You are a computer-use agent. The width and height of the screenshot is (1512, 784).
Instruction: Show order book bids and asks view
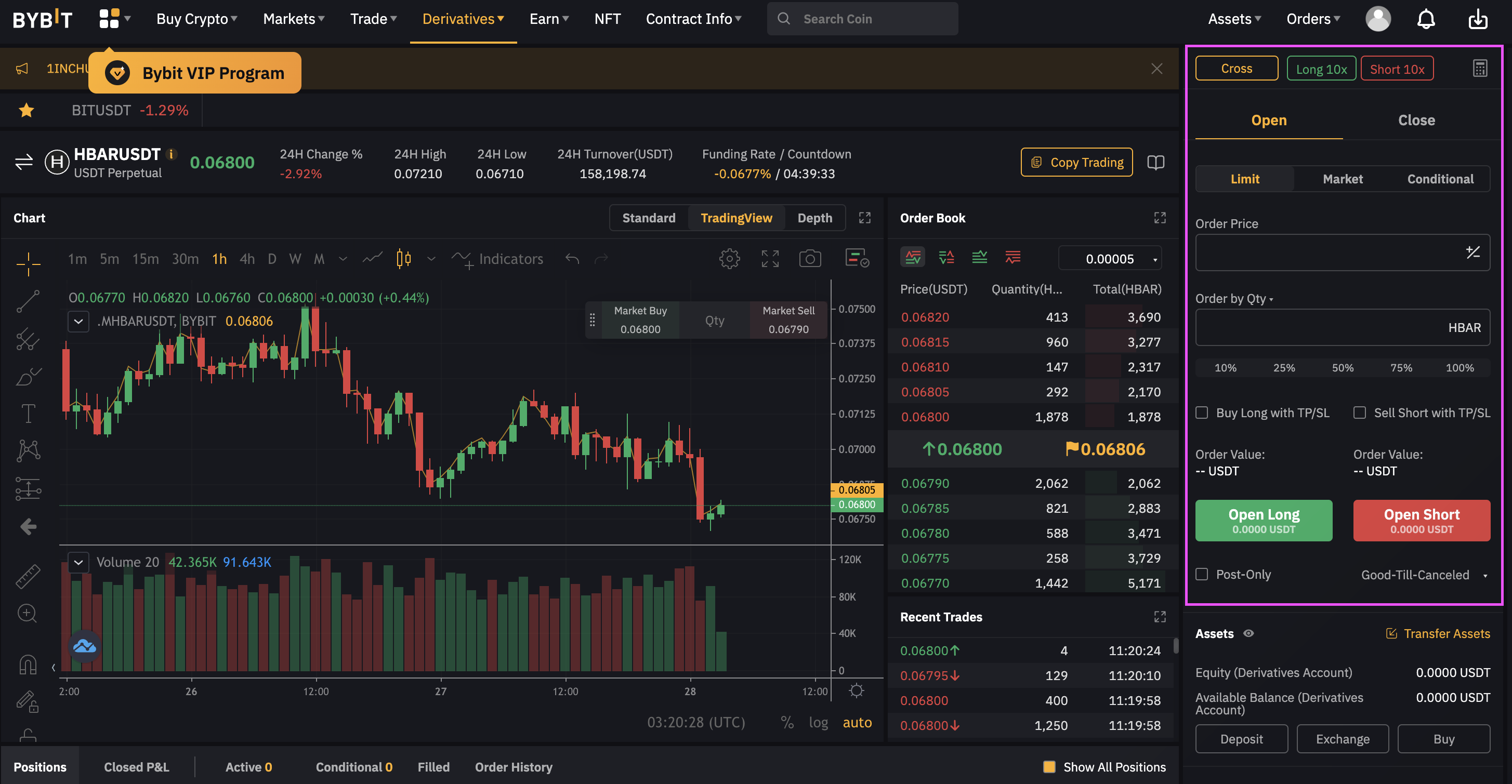(x=913, y=258)
